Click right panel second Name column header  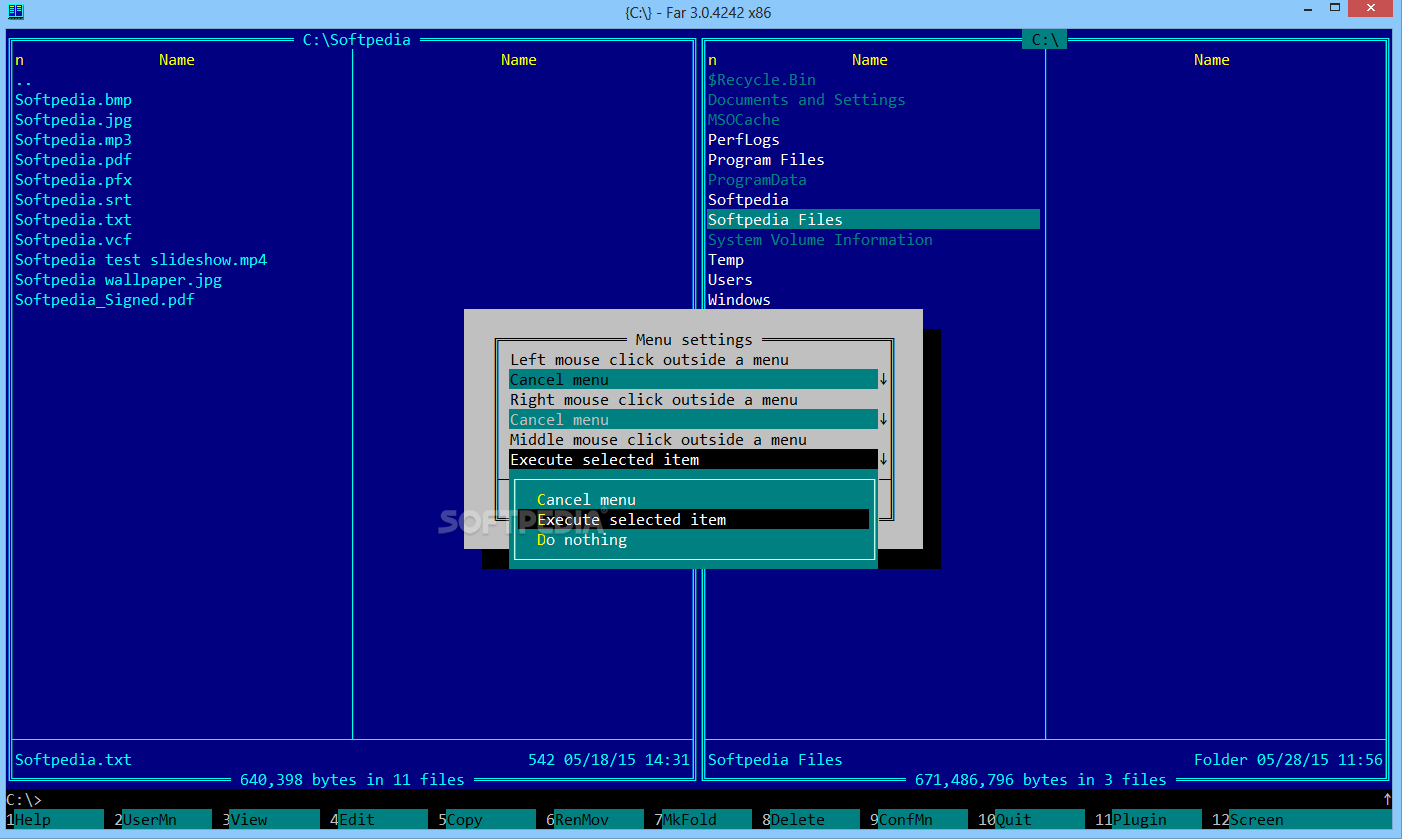click(x=1212, y=60)
